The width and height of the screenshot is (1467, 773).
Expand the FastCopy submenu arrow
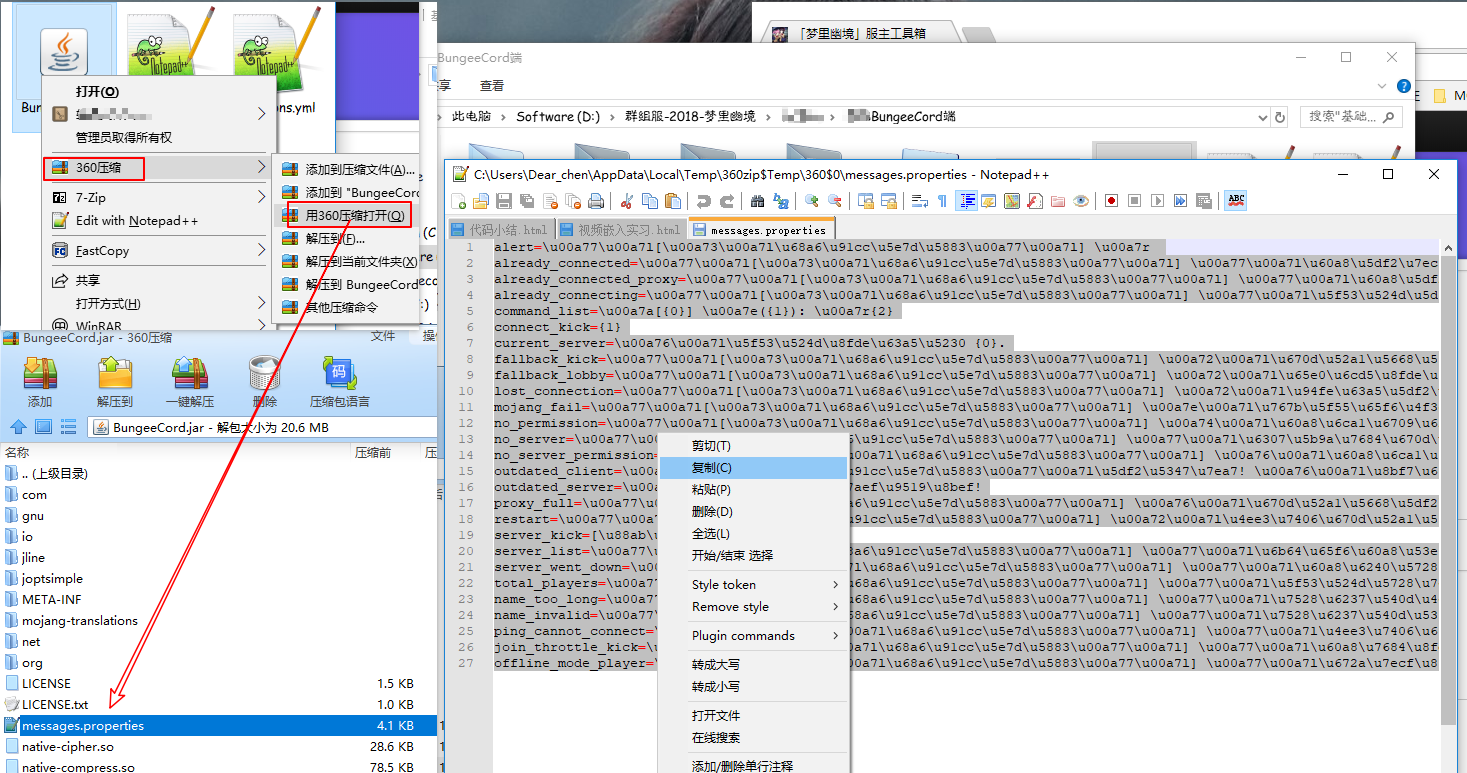pos(262,251)
